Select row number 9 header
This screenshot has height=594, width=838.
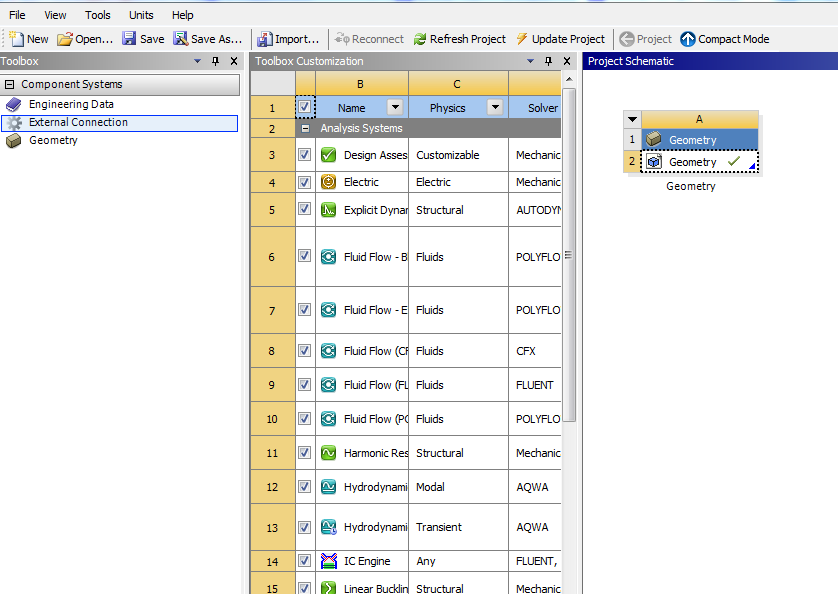click(x=273, y=385)
